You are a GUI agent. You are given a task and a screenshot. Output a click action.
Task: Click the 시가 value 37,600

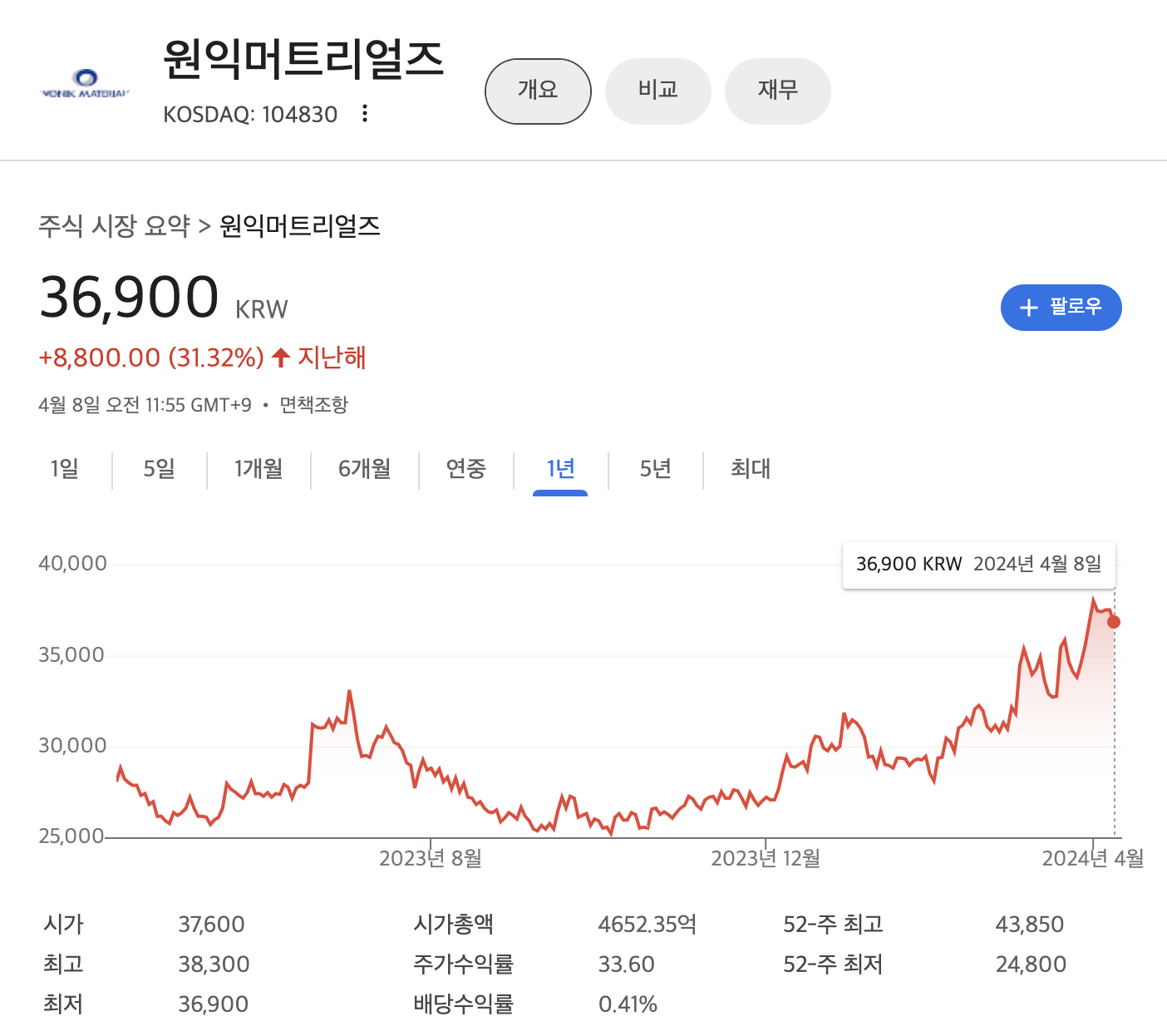(x=212, y=925)
